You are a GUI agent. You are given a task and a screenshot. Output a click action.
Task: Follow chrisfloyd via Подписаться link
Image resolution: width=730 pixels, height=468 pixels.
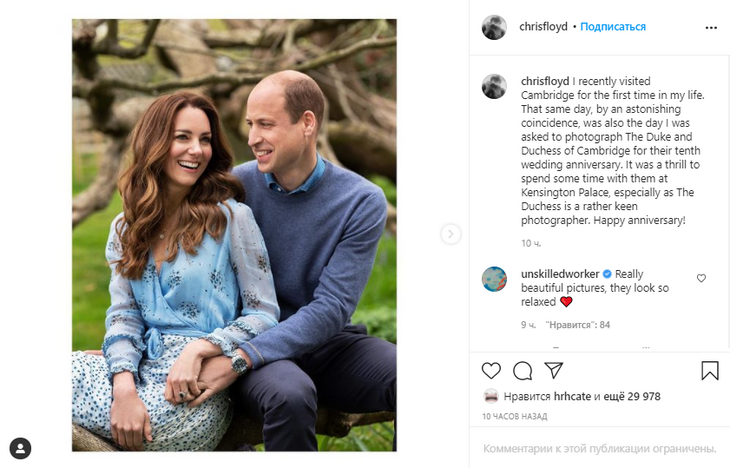(613, 27)
